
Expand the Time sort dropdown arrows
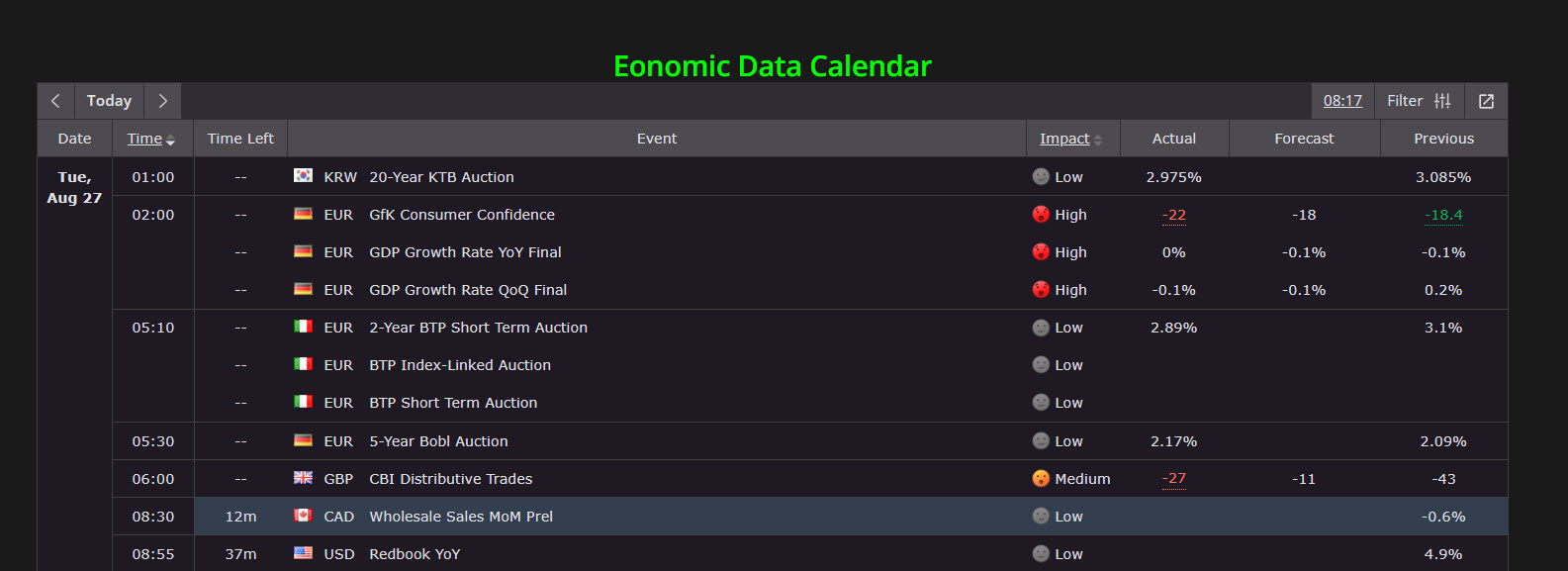click(x=170, y=139)
